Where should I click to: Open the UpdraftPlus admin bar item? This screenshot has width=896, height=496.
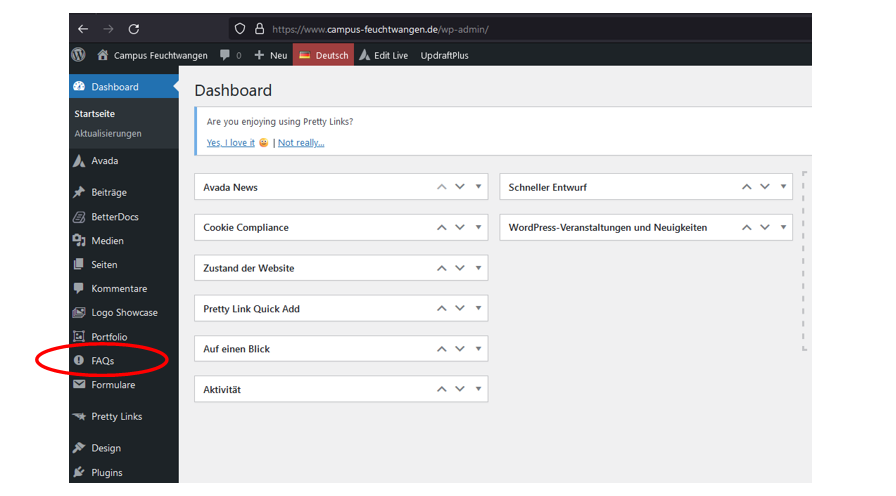click(445, 55)
